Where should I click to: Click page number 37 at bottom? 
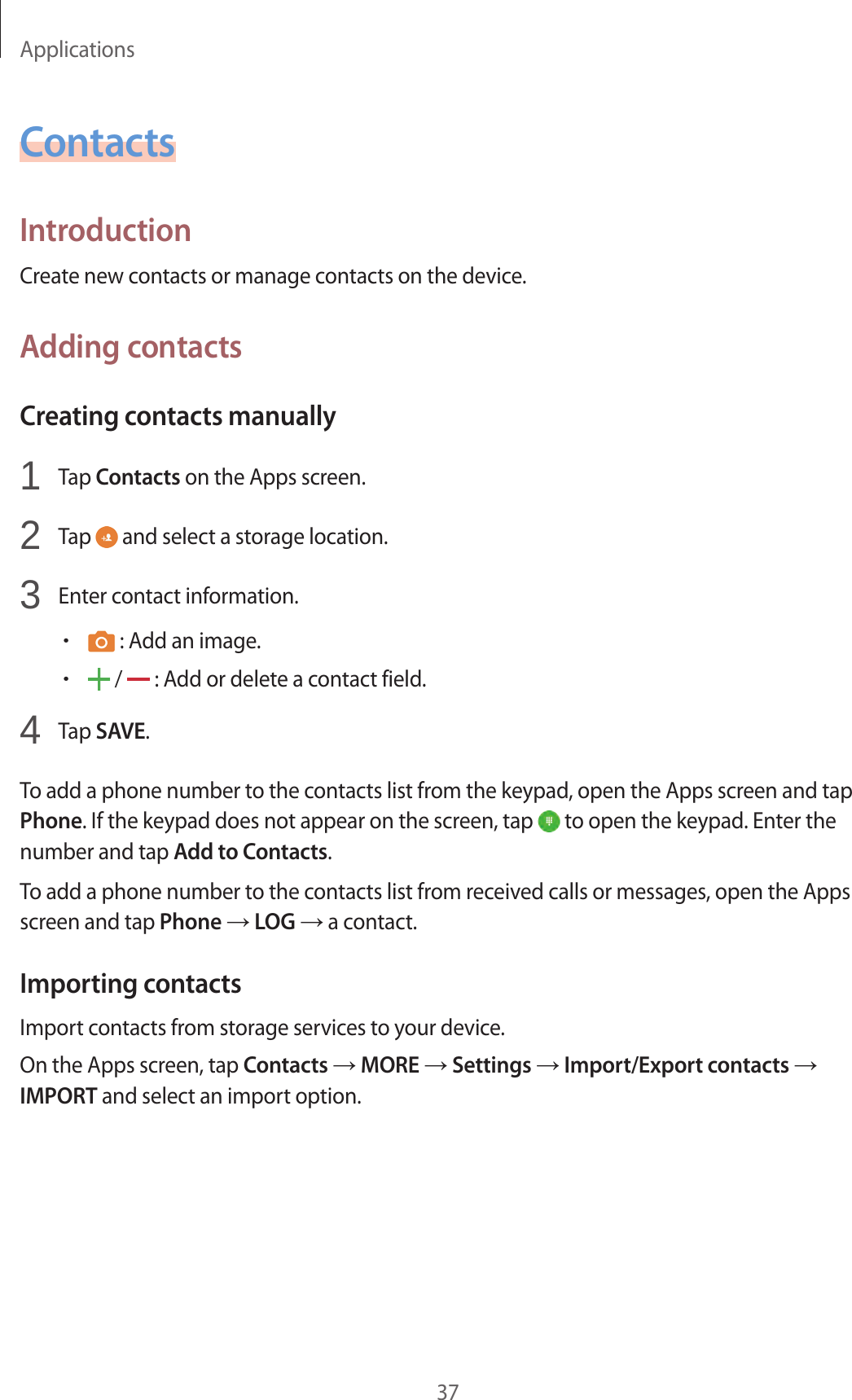[447, 1392]
